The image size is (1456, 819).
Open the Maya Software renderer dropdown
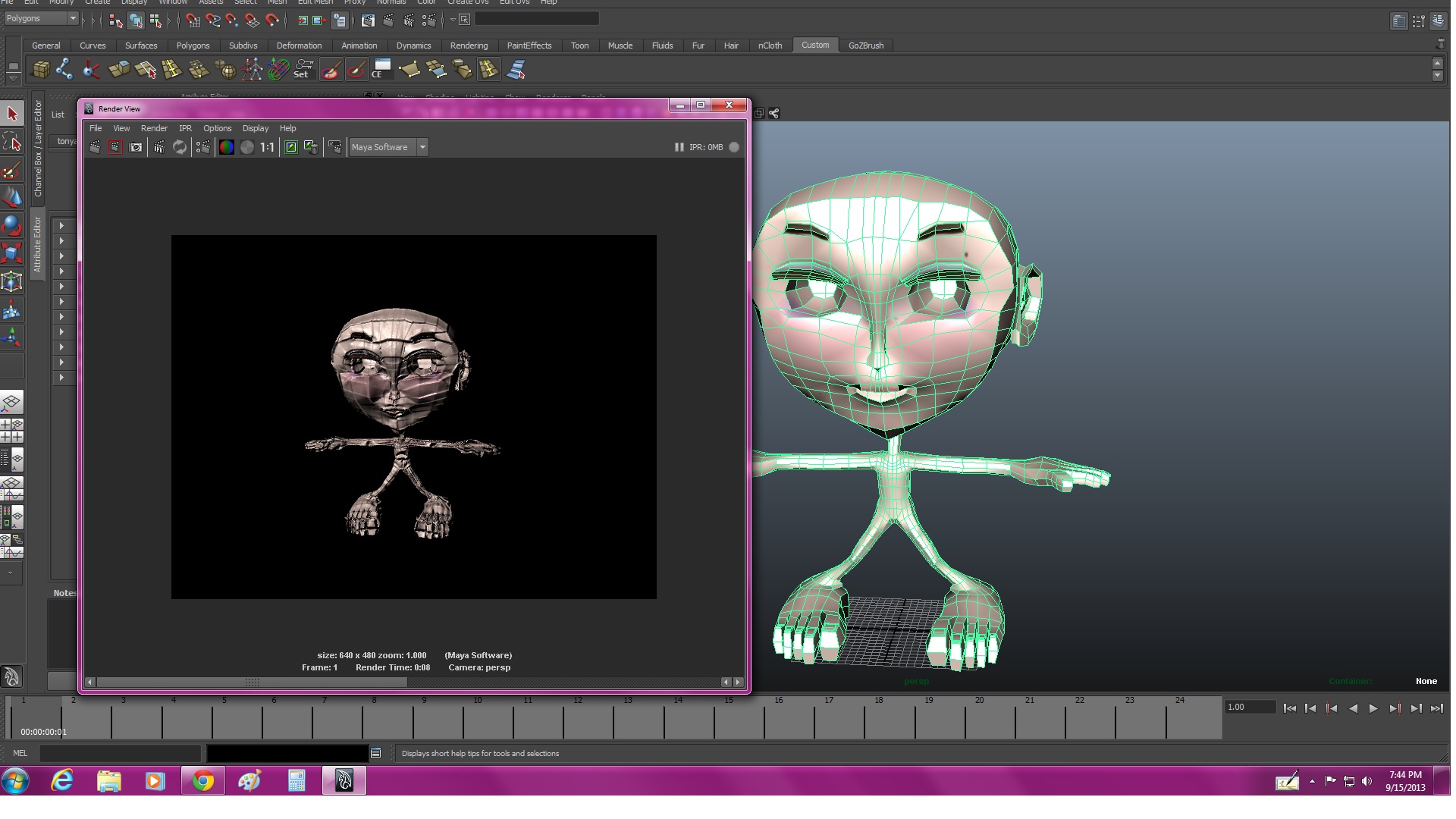coord(422,147)
